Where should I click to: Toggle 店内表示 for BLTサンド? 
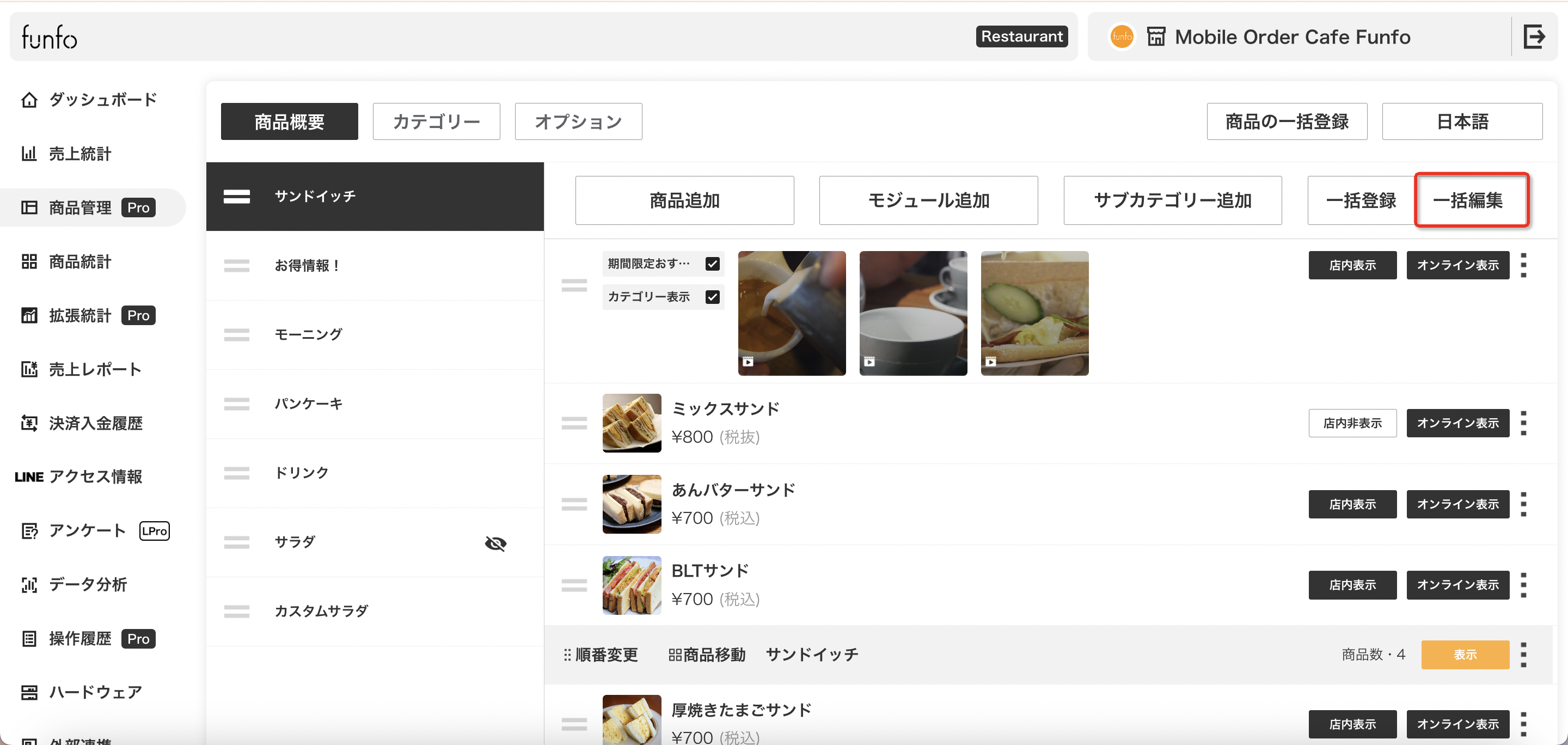(x=1352, y=585)
